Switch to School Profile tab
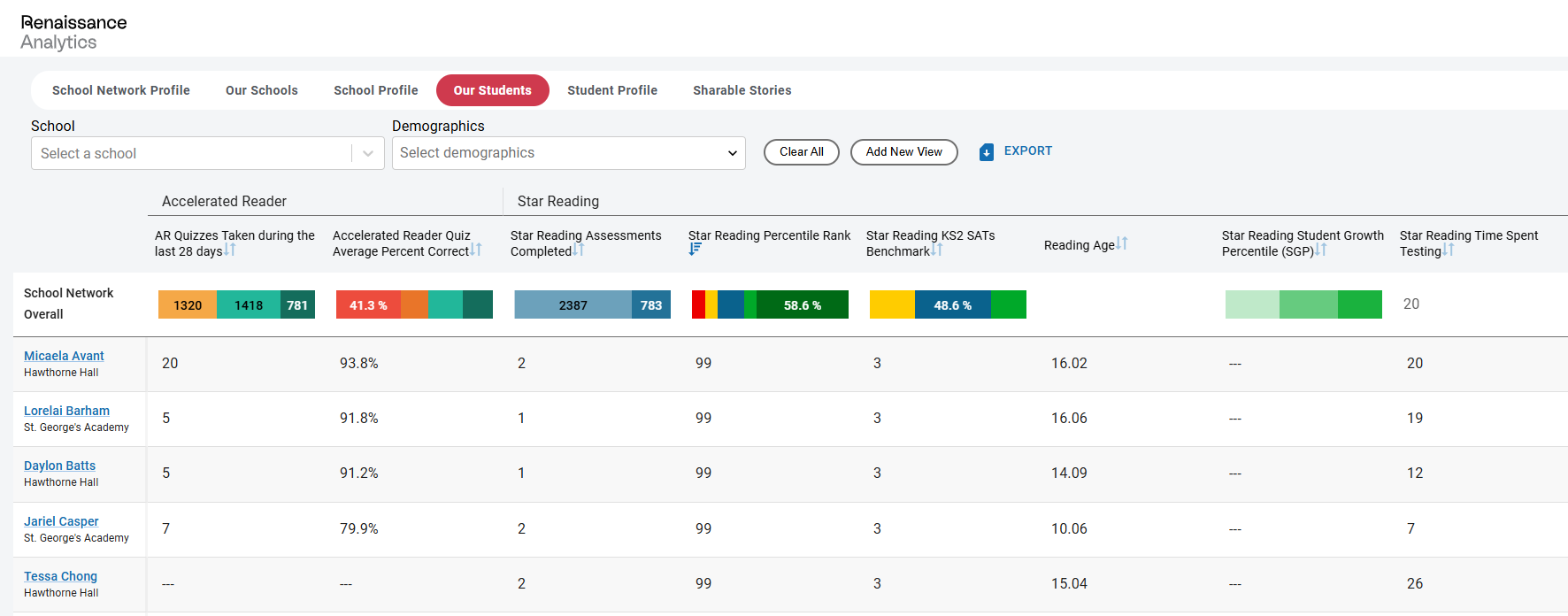 (376, 90)
